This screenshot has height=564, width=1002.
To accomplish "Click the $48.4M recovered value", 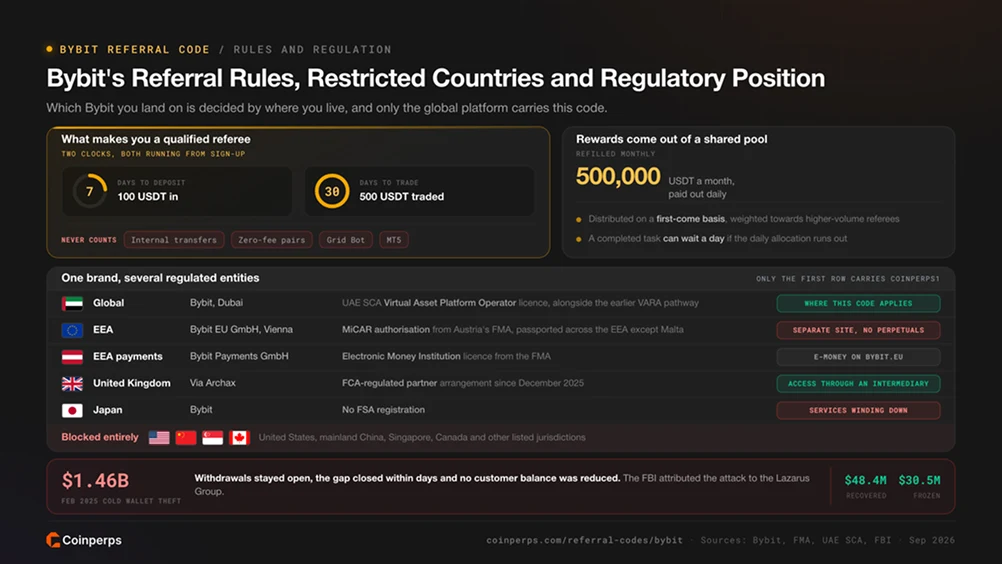I will (865, 480).
